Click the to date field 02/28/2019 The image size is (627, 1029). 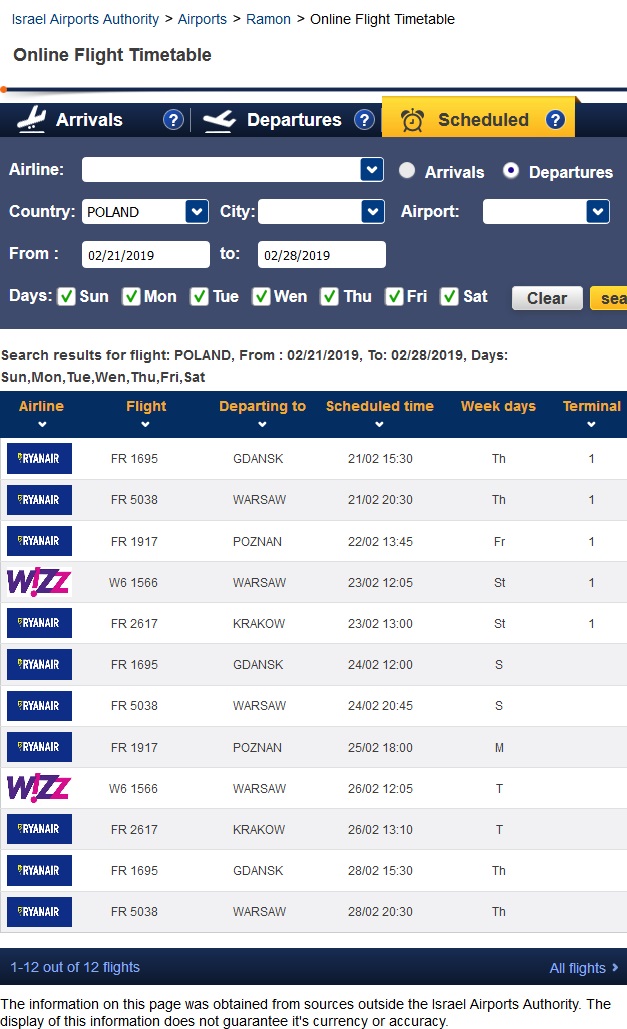coord(321,255)
